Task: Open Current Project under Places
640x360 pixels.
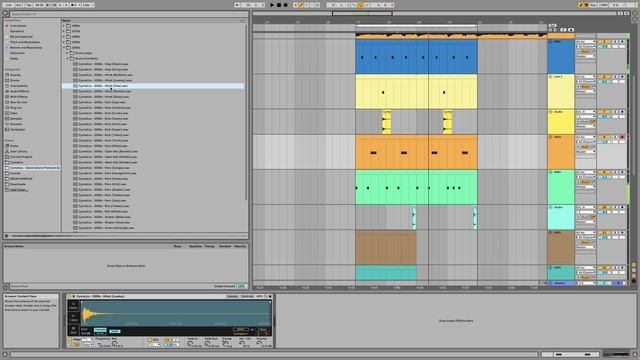Action: 21,157
